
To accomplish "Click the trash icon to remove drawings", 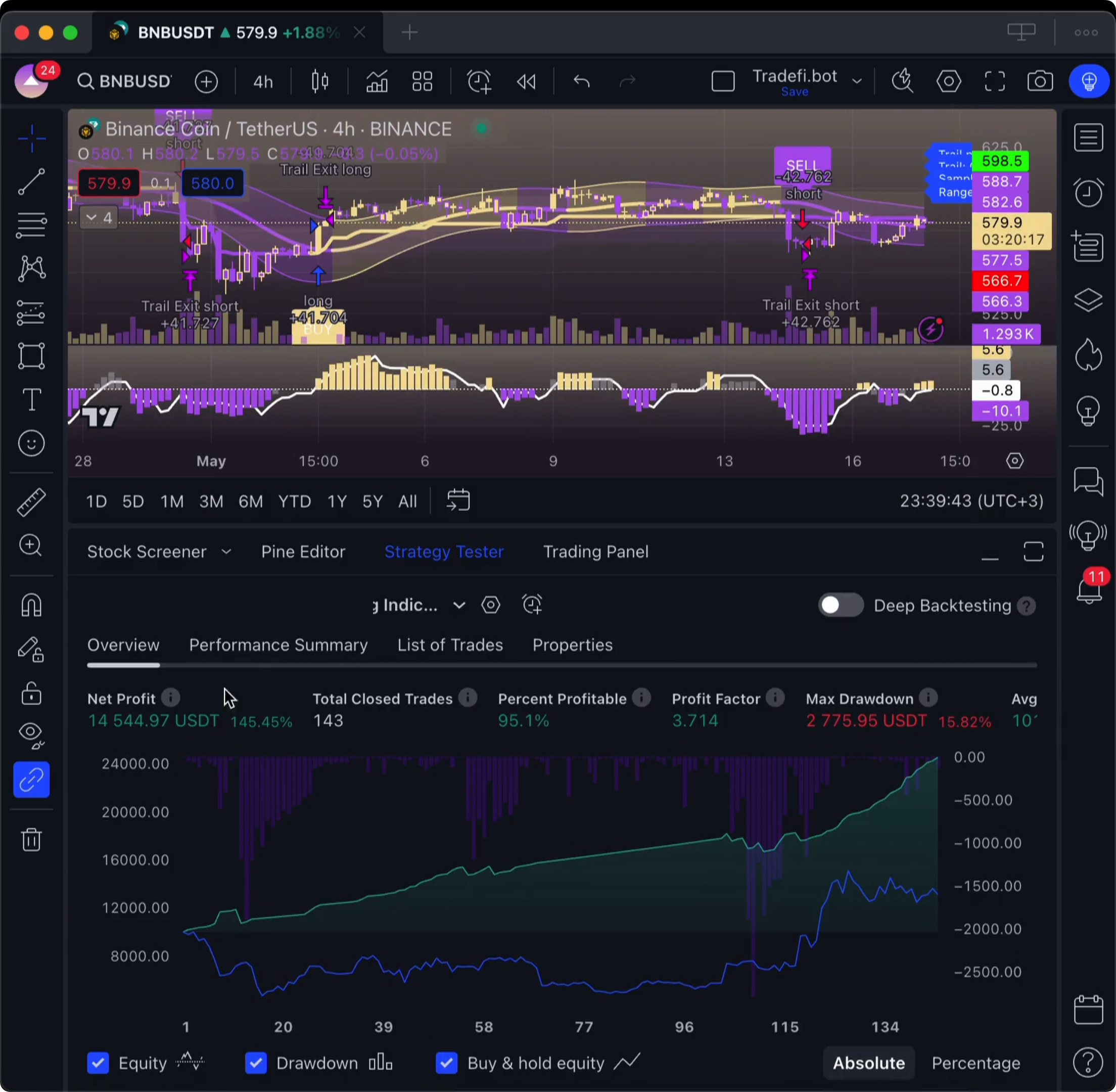I will tap(31, 840).
